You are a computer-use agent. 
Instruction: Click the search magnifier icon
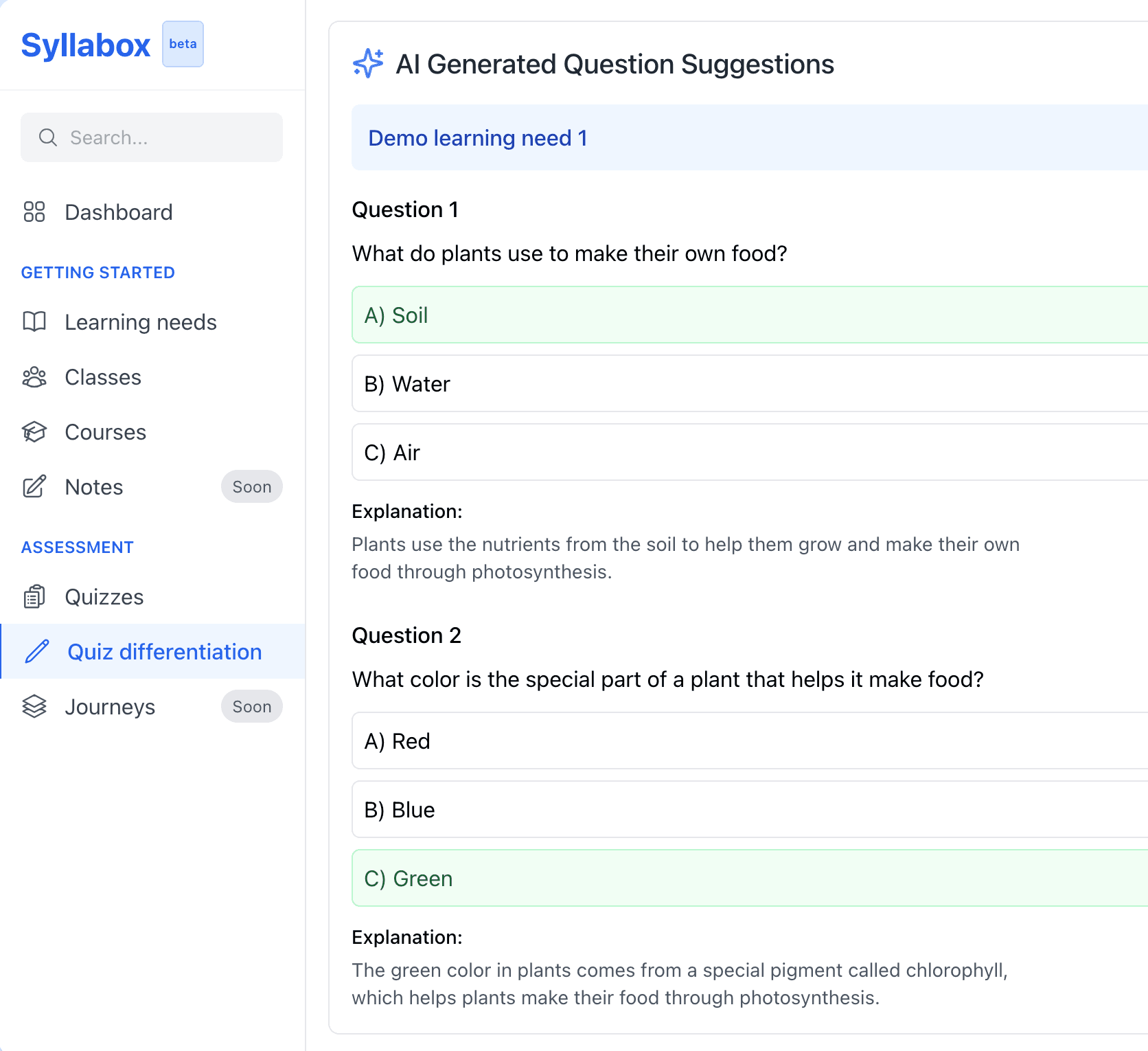pyautogui.click(x=47, y=137)
